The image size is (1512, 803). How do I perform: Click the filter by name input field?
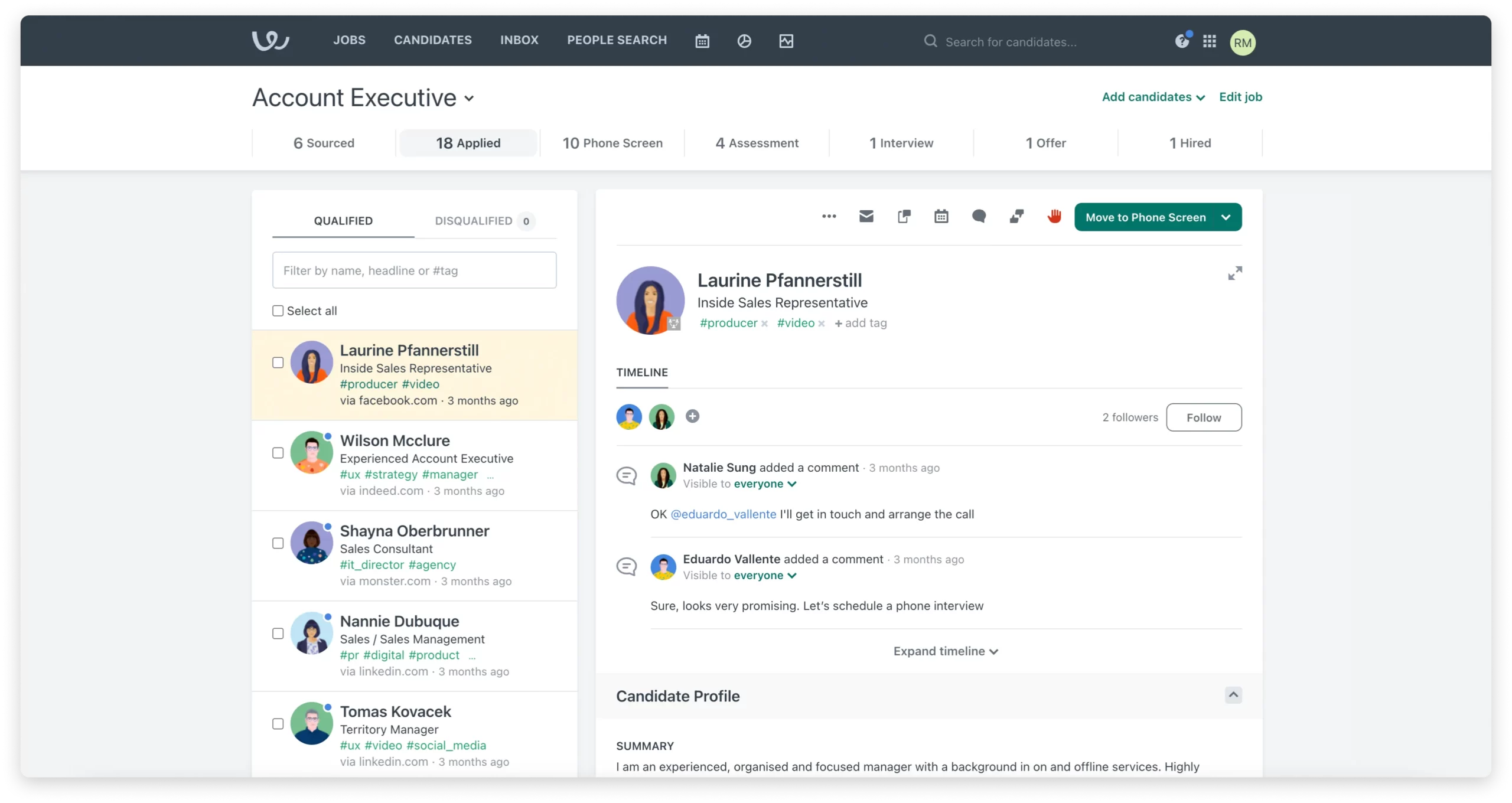click(x=414, y=271)
